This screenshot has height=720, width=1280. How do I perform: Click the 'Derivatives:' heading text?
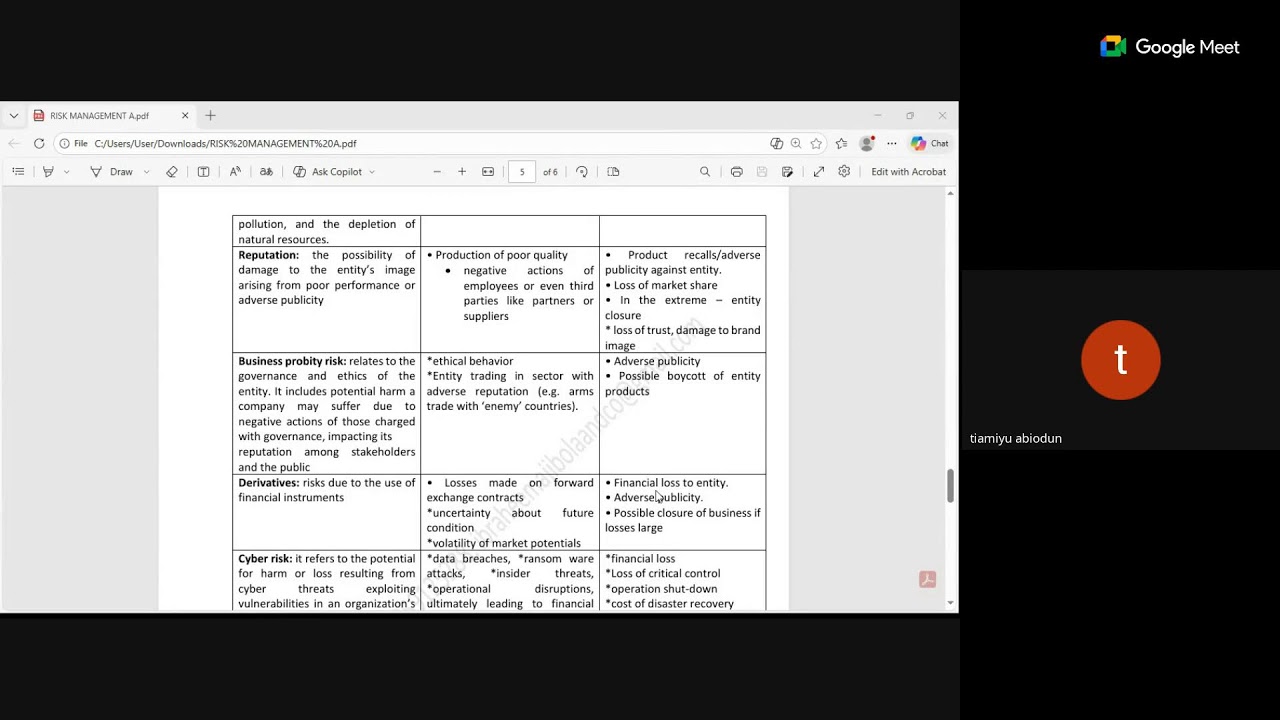[268, 483]
